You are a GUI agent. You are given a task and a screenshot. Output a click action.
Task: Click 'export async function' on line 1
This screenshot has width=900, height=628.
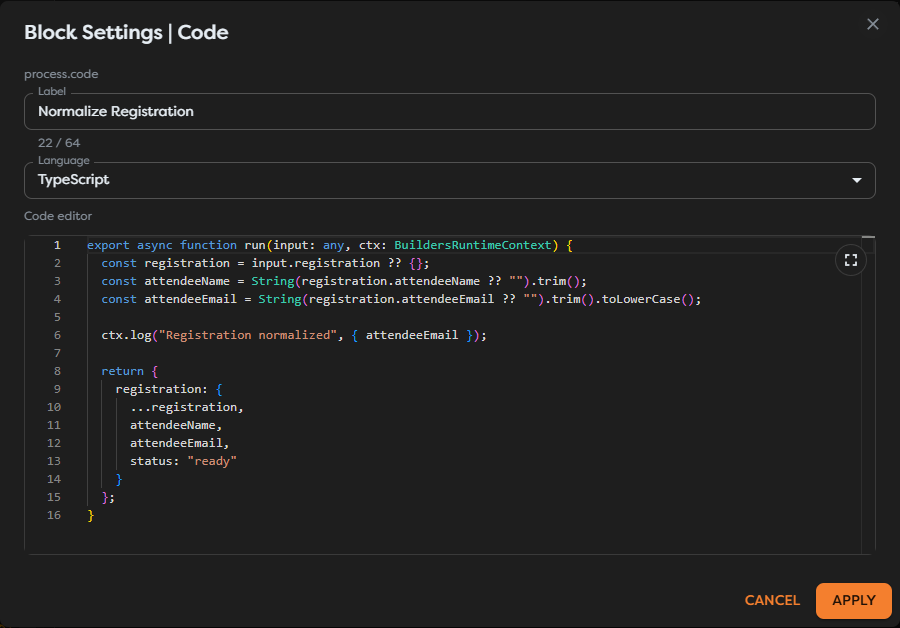[162, 245]
